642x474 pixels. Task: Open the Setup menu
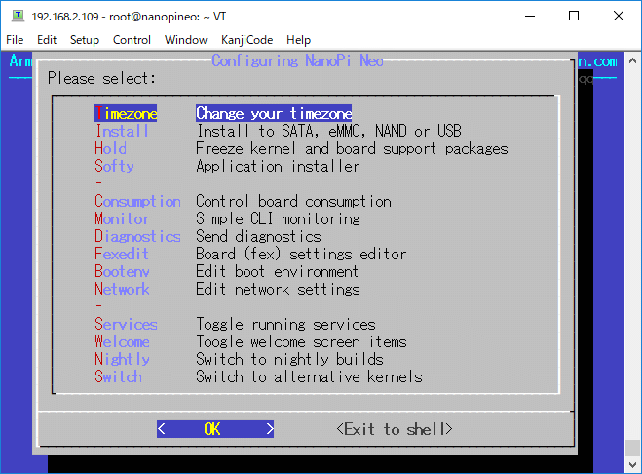[x=84, y=40]
